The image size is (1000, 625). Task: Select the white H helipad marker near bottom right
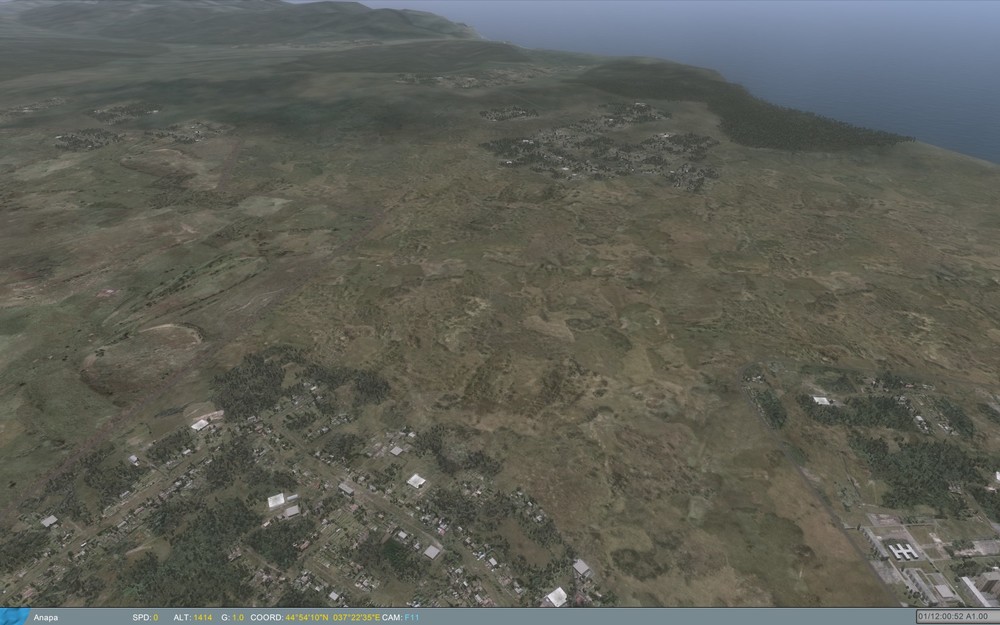[903, 550]
